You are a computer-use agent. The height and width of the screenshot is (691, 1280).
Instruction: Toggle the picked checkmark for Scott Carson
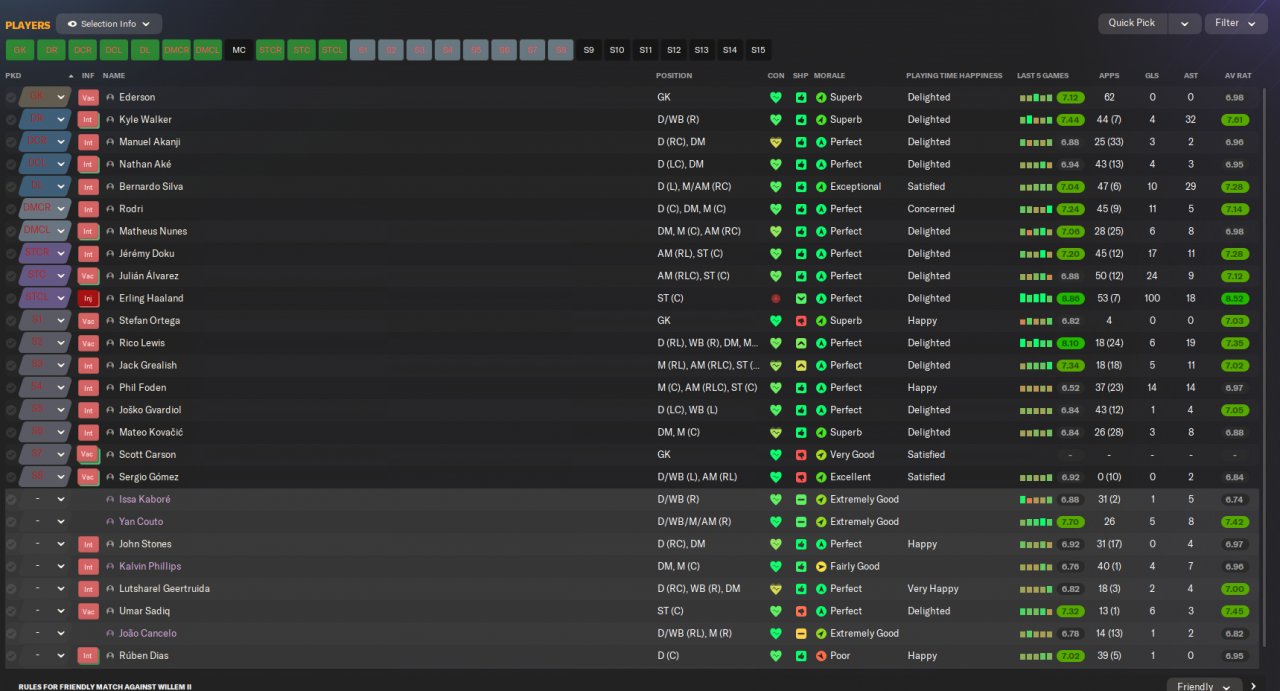tap(11, 455)
